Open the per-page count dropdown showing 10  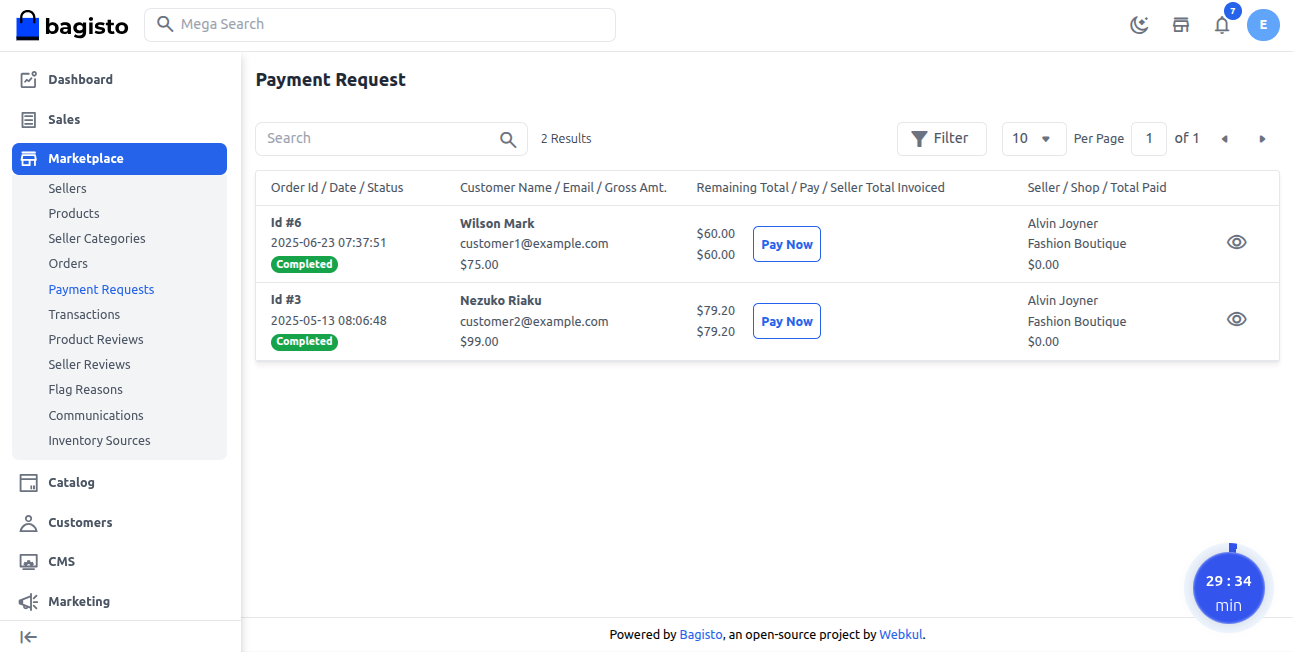point(1034,138)
